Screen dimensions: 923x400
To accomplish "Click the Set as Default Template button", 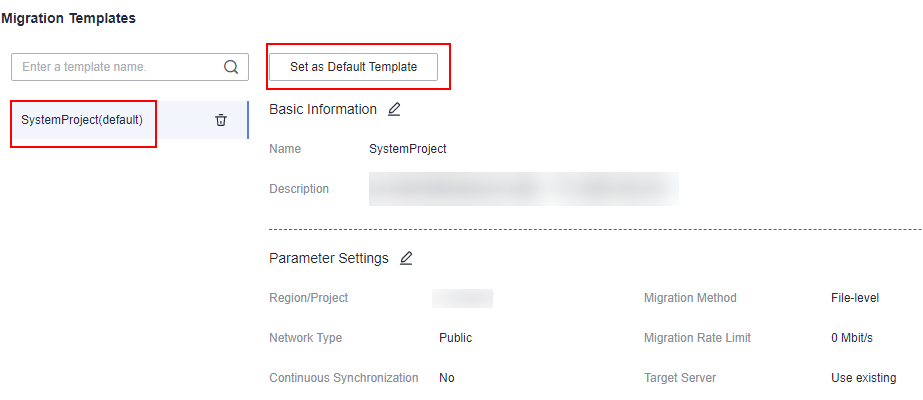I will click(x=353, y=67).
